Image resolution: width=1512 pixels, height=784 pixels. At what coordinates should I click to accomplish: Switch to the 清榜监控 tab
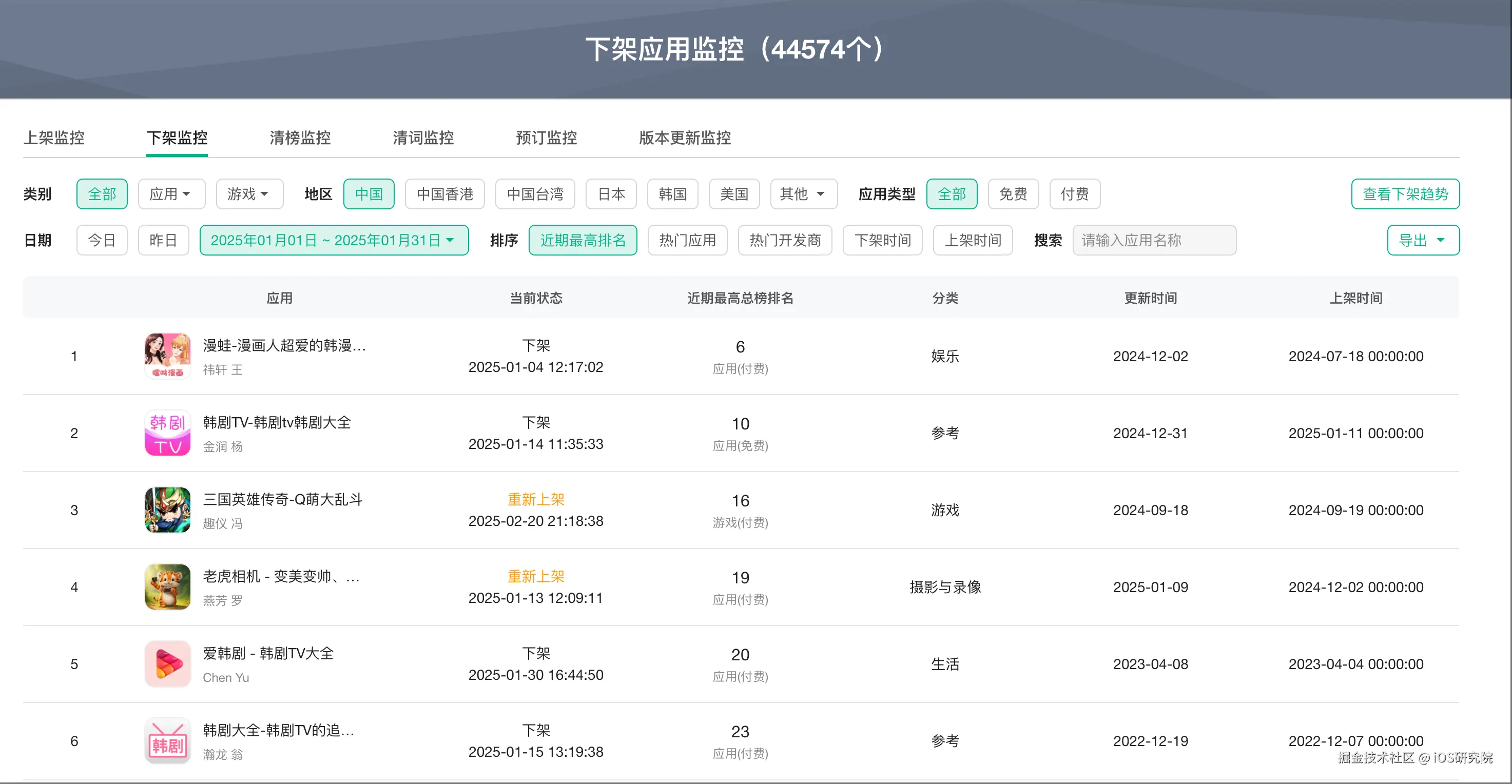(x=299, y=138)
